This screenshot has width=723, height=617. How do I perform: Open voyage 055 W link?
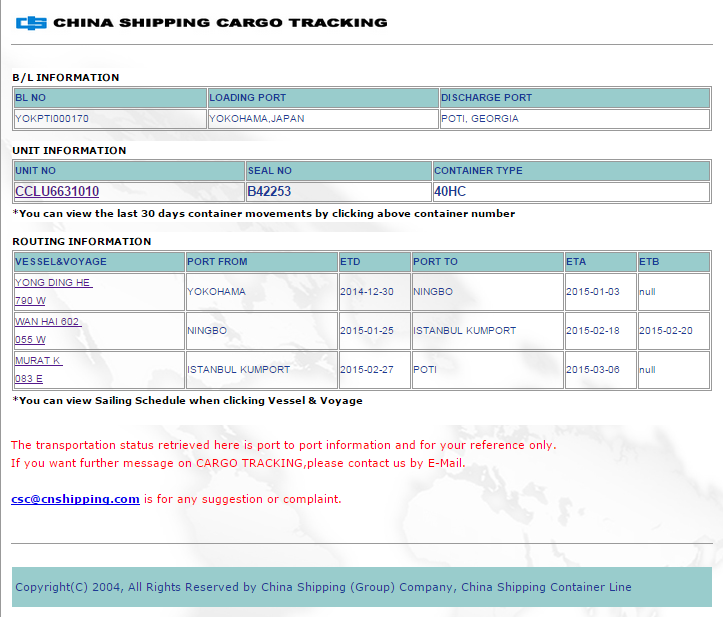[30, 339]
